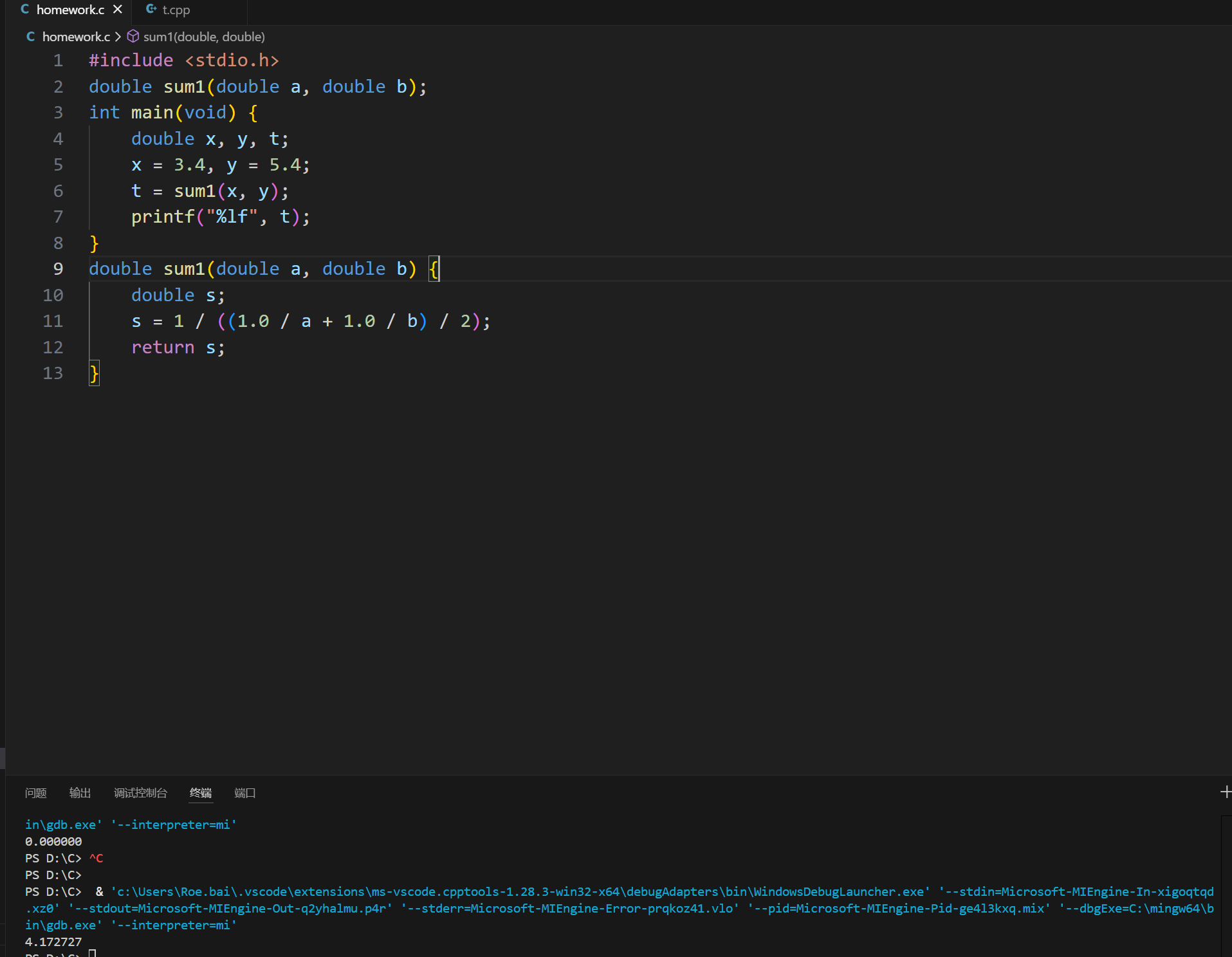
Task: Click the "double x, y, t;" declaration
Action: (x=210, y=139)
